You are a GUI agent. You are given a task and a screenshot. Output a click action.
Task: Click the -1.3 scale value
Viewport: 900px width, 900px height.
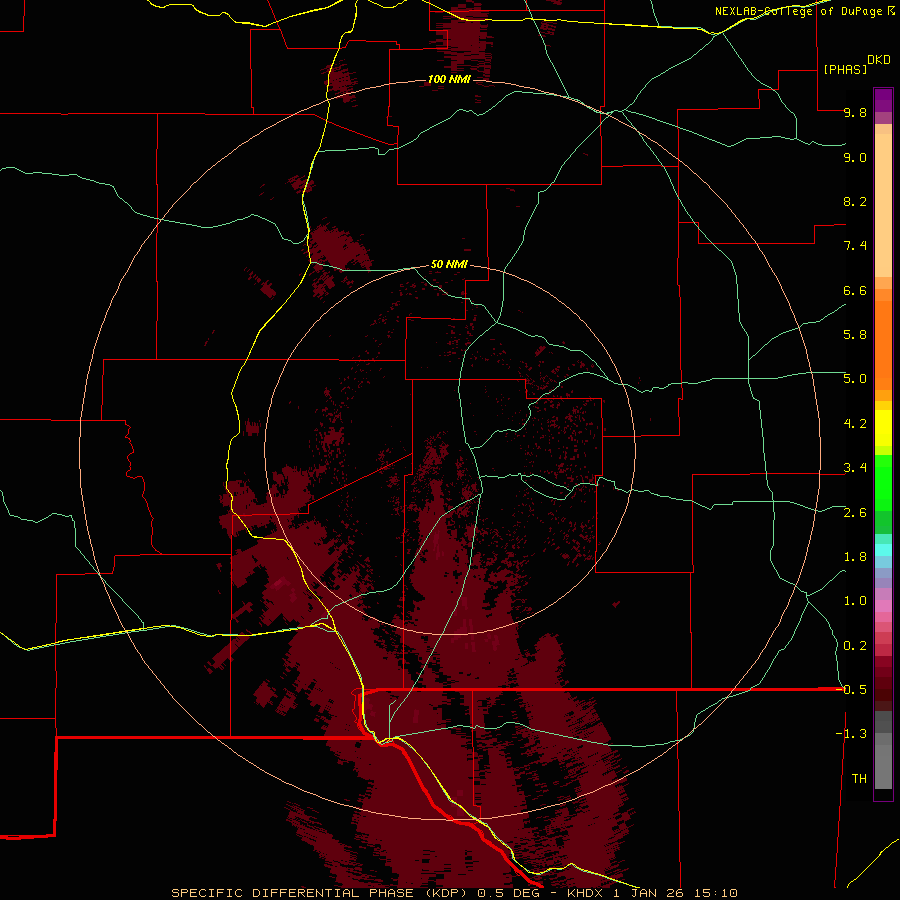pyautogui.click(x=851, y=734)
